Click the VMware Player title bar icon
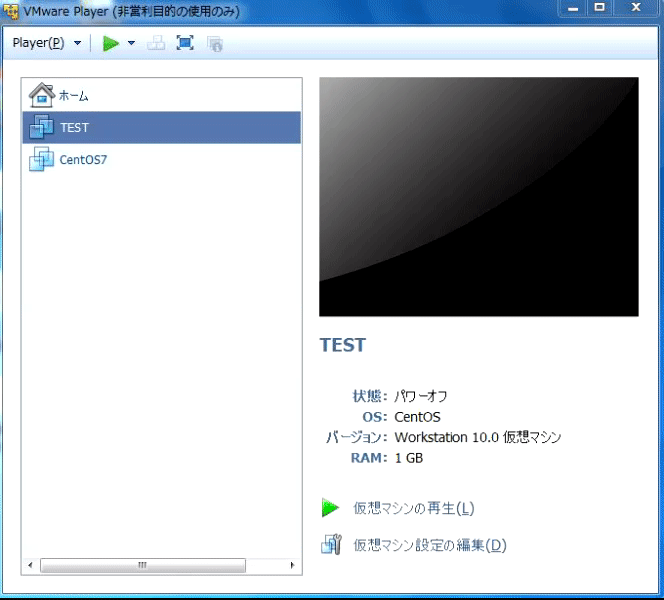This screenshot has width=664, height=600. click(11, 11)
